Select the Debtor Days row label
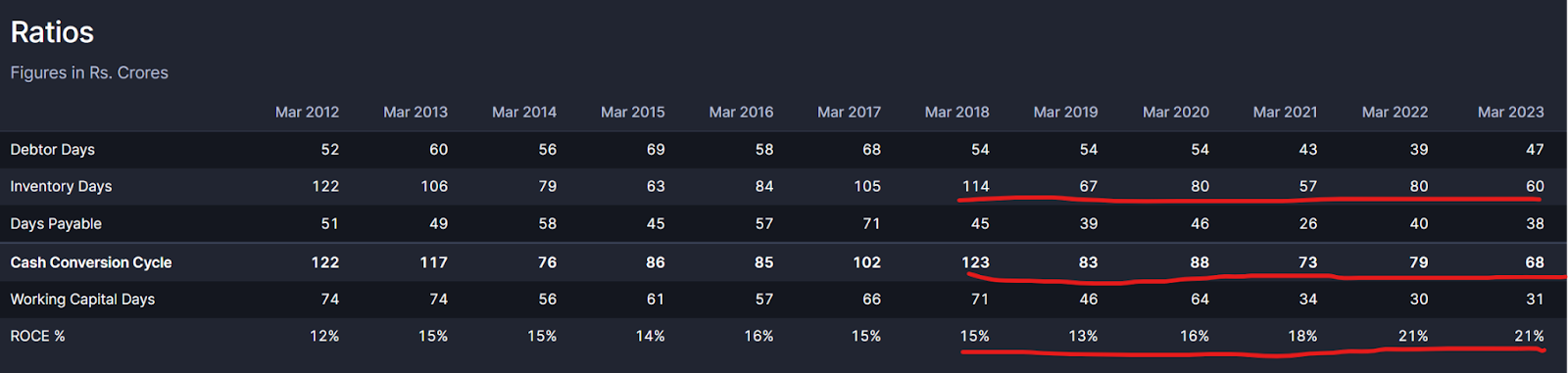Image resolution: width=1568 pixels, height=373 pixels. click(x=52, y=150)
